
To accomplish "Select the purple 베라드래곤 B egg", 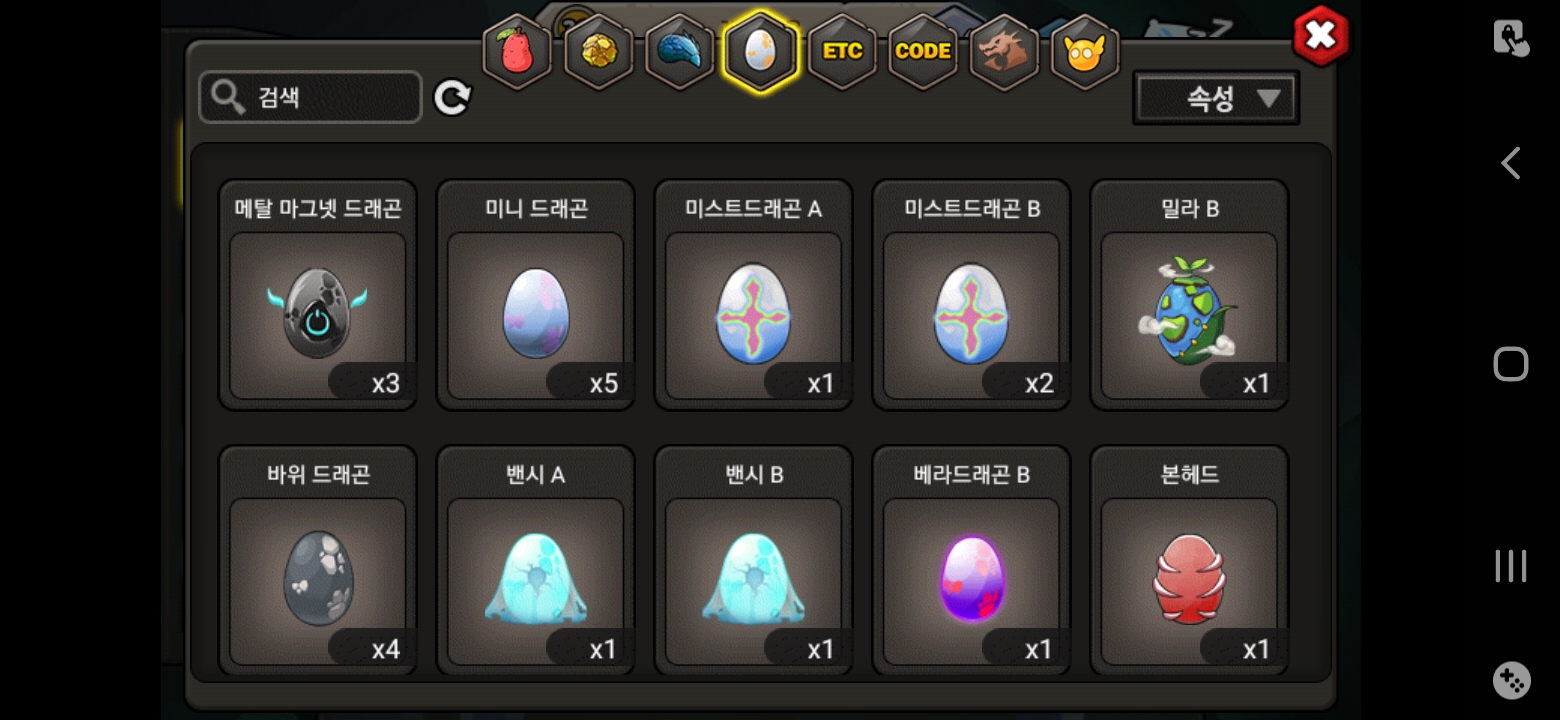I will pos(972,560).
